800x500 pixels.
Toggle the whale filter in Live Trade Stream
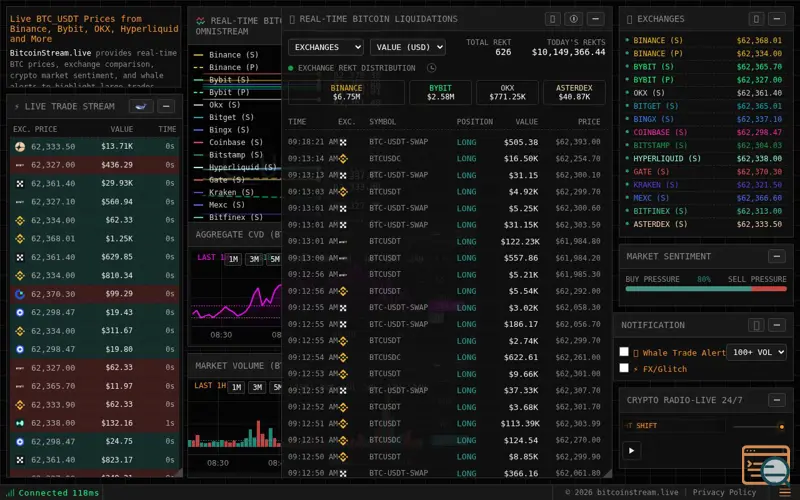coord(141,106)
